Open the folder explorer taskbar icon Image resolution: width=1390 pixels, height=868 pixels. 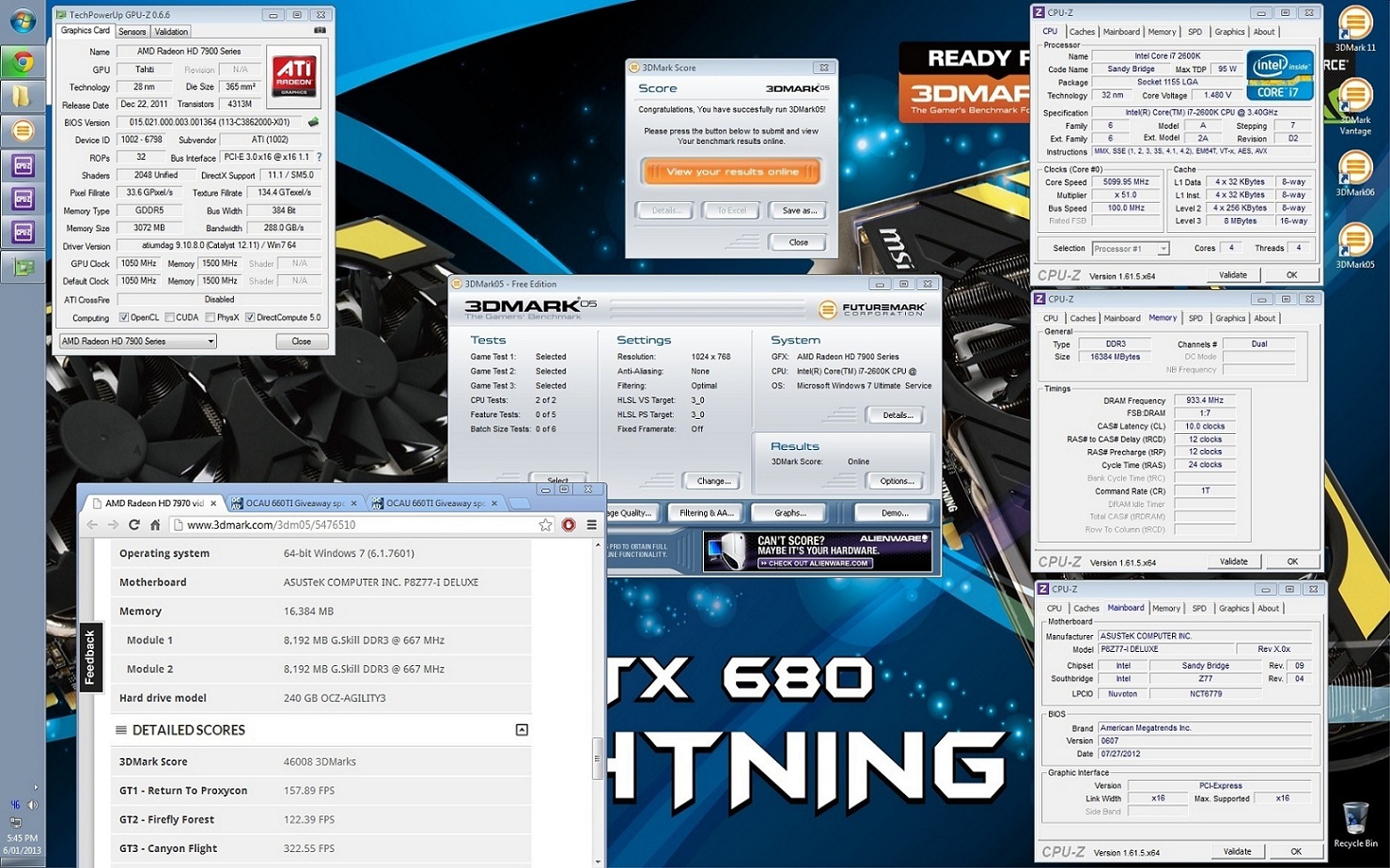23,97
